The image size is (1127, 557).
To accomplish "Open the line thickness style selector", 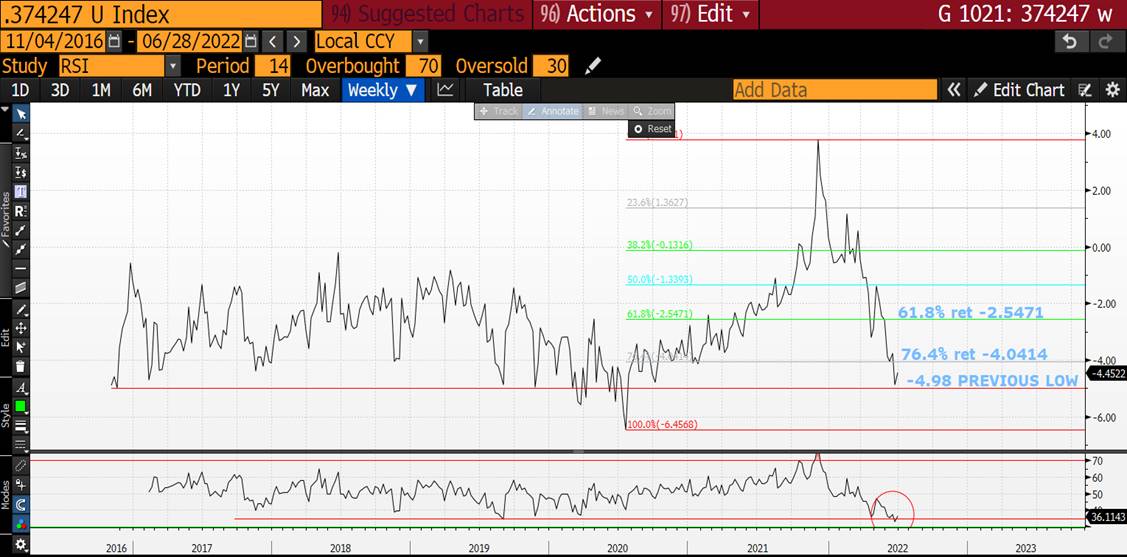I will 21,425.
